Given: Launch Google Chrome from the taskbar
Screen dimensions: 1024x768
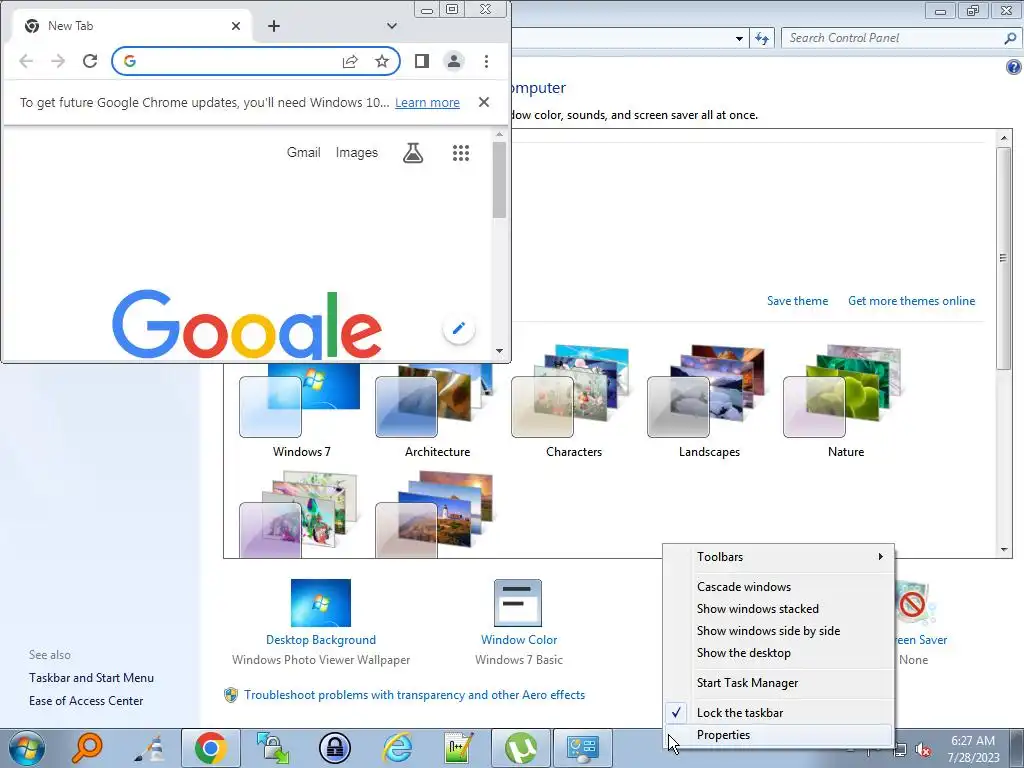Looking at the screenshot, I should pos(210,748).
